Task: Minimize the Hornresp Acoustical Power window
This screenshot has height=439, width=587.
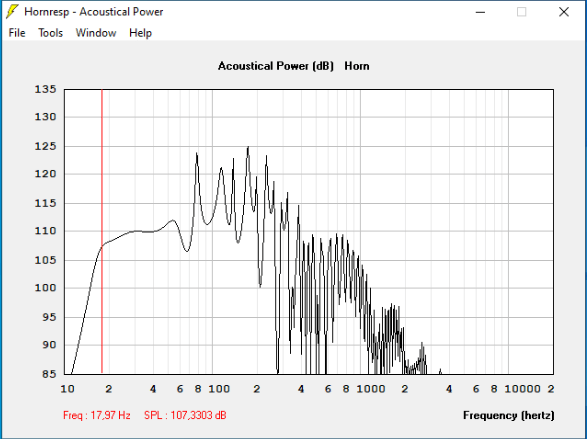Action: pos(480,12)
